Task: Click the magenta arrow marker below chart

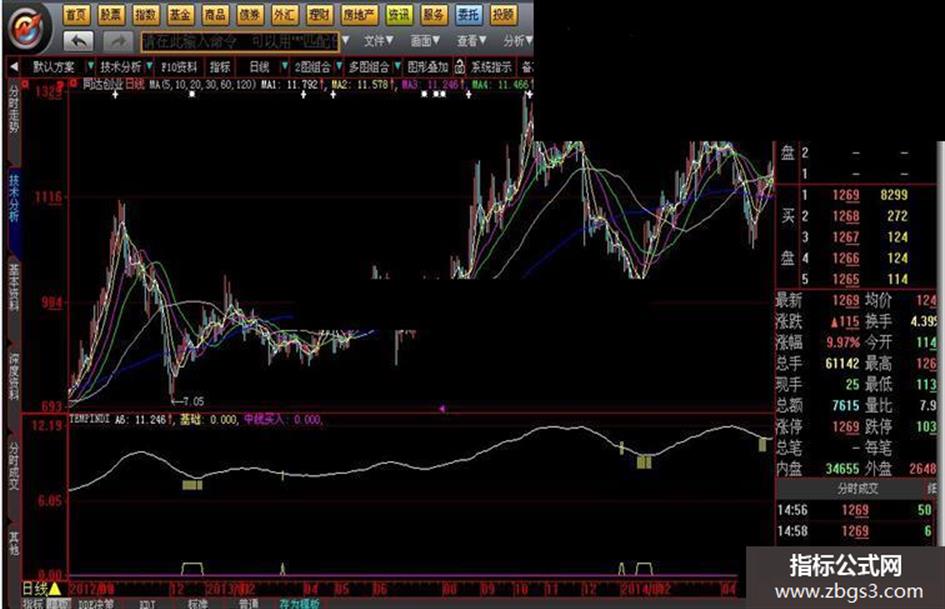Action: [442, 409]
